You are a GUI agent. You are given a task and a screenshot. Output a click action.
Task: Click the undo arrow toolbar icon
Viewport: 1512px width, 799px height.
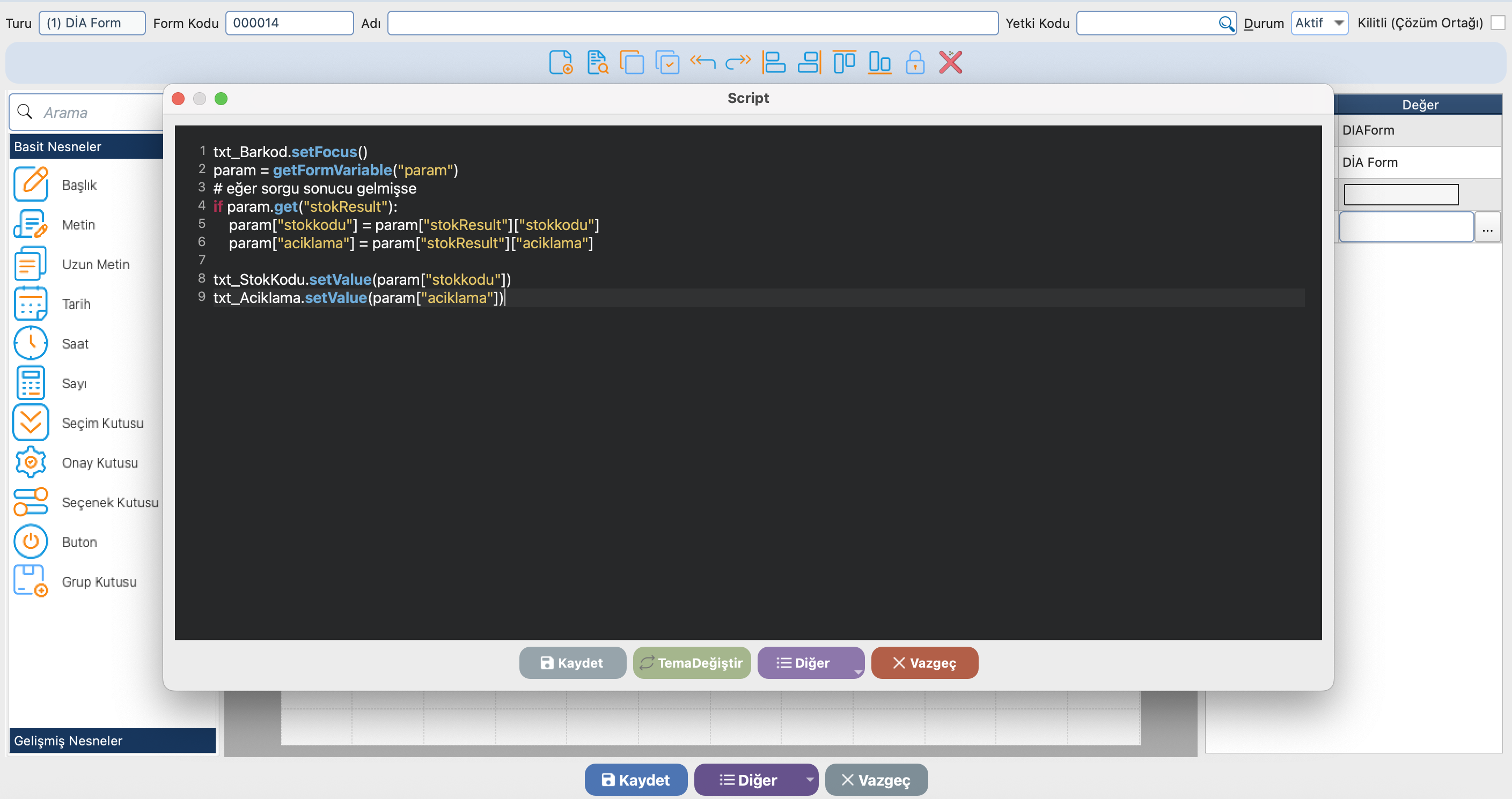pyautogui.click(x=702, y=62)
